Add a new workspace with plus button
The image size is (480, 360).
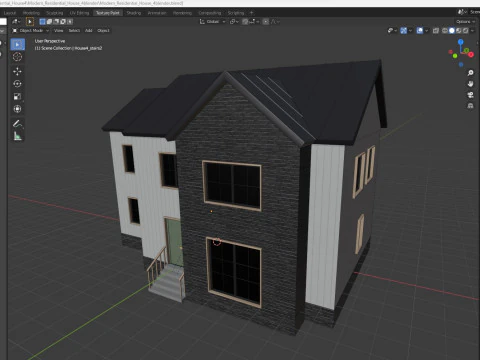(252, 13)
